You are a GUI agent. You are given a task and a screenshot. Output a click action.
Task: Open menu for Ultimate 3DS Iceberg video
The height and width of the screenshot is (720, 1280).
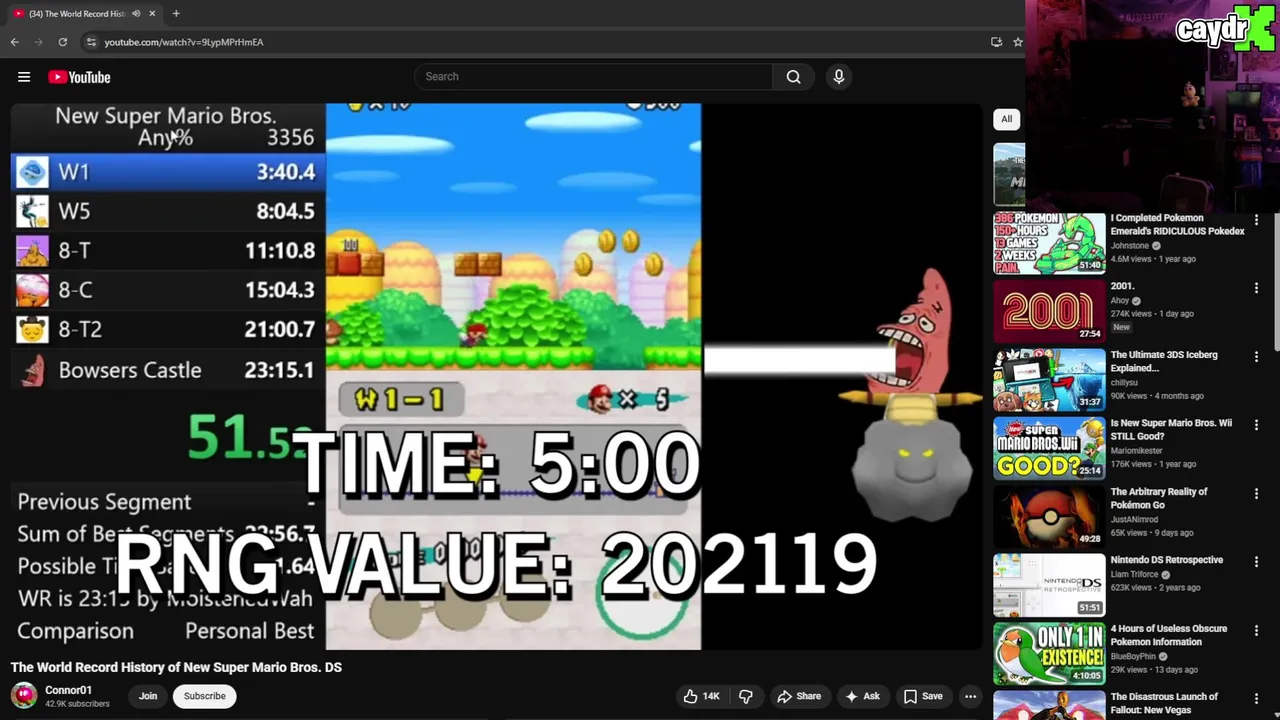1256,357
